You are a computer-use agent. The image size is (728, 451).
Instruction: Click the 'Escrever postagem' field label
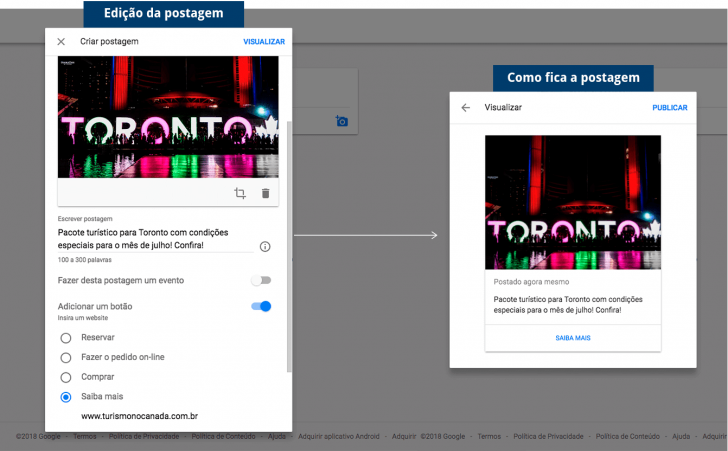coord(85,219)
